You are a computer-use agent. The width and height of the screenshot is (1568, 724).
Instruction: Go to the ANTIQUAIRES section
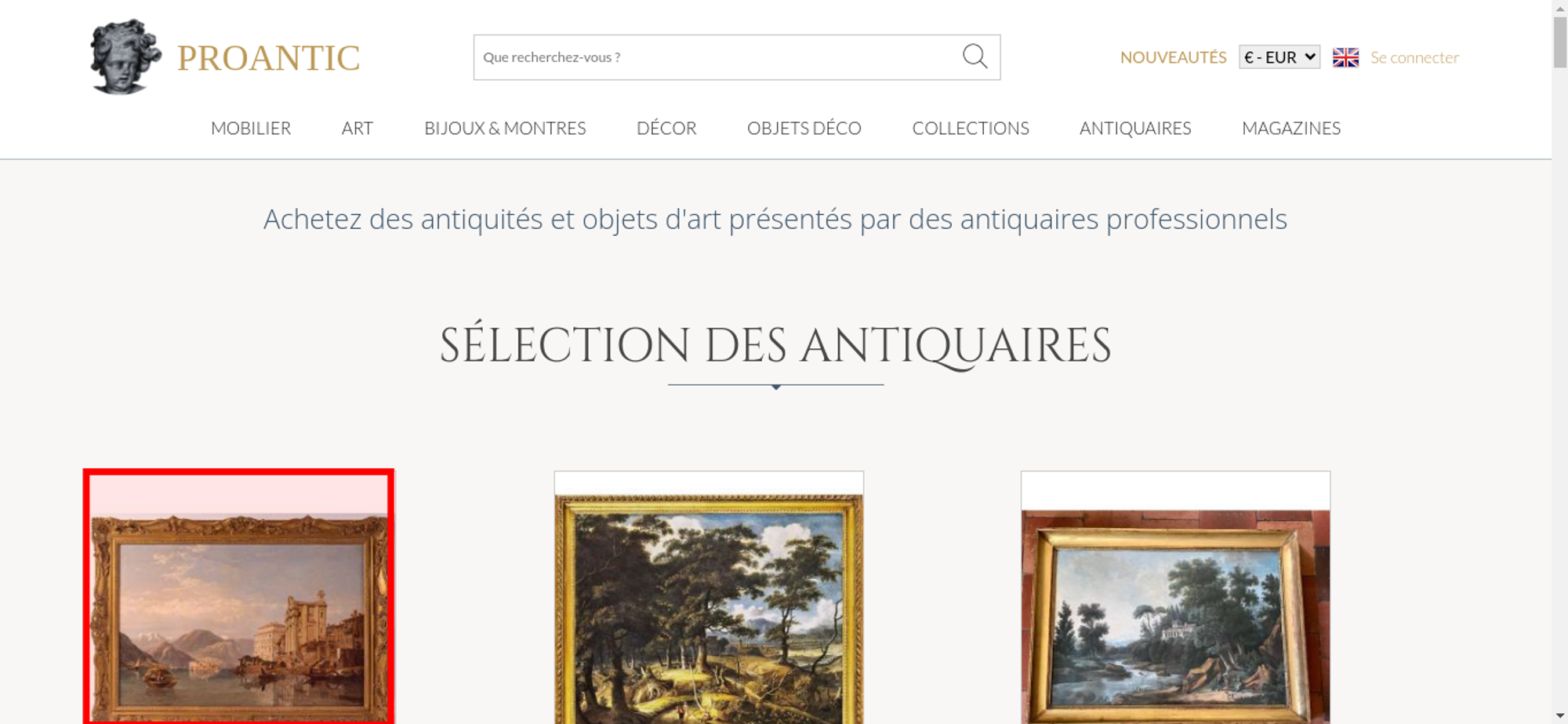click(1135, 128)
